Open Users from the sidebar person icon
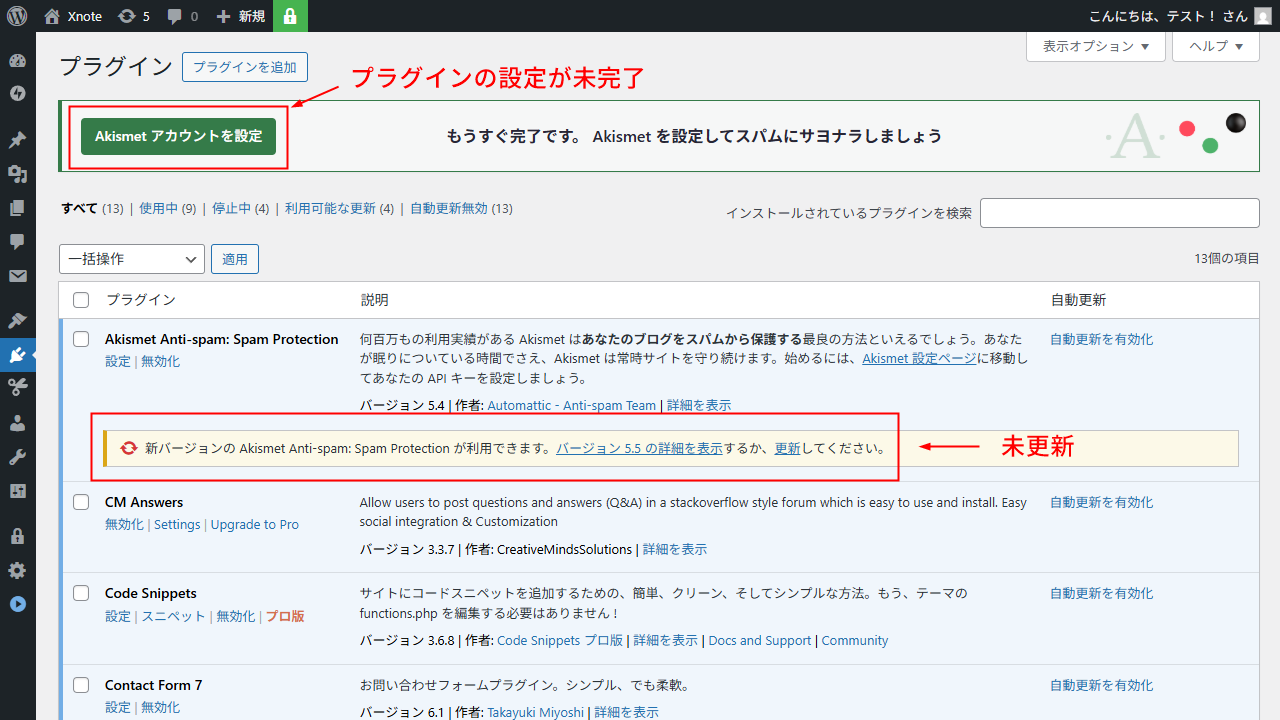The image size is (1280, 720). point(17,423)
